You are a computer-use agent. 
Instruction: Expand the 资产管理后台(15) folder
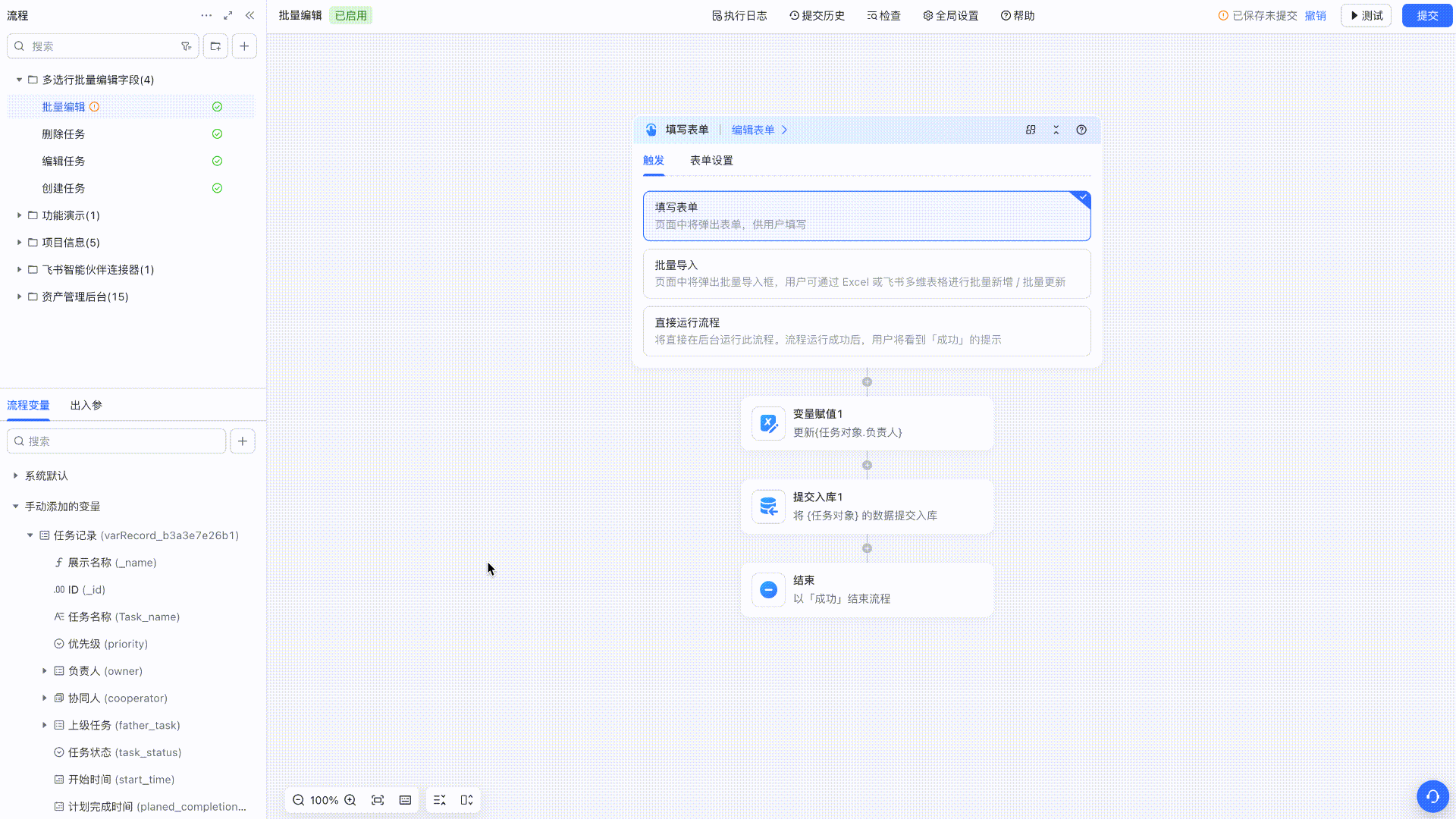19,297
